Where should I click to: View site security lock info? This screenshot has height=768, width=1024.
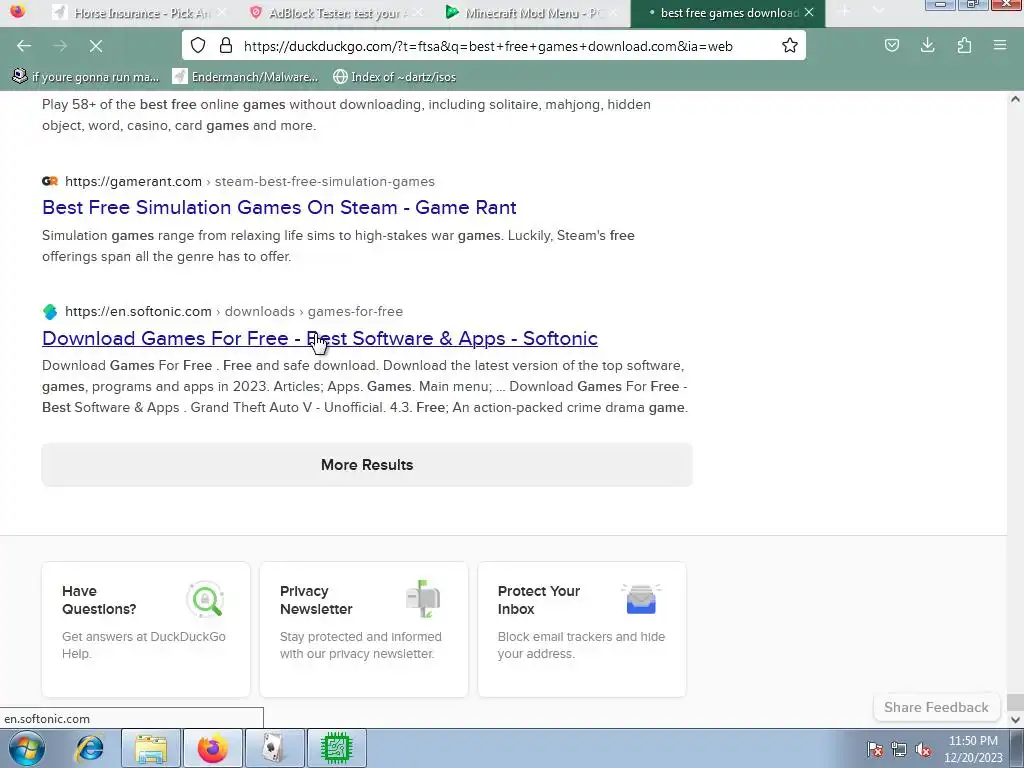click(x=226, y=45)
